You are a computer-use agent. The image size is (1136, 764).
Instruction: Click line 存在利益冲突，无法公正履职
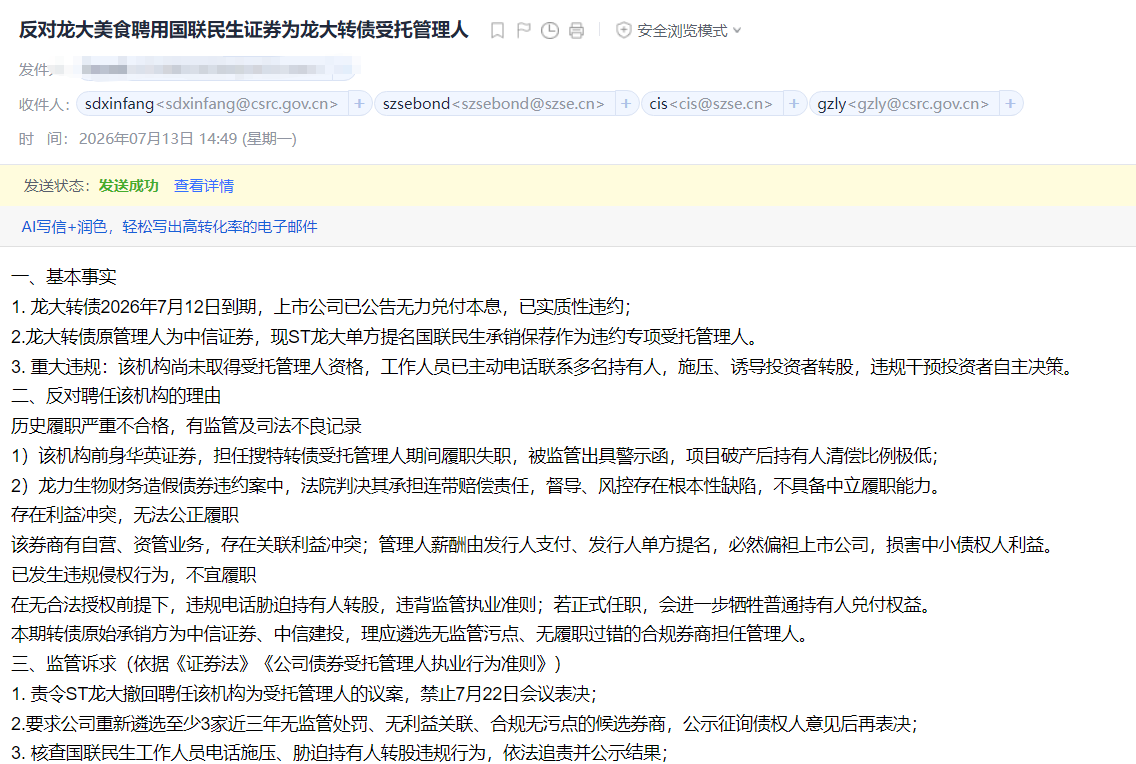pyautogui.click(x=125, y=515)
